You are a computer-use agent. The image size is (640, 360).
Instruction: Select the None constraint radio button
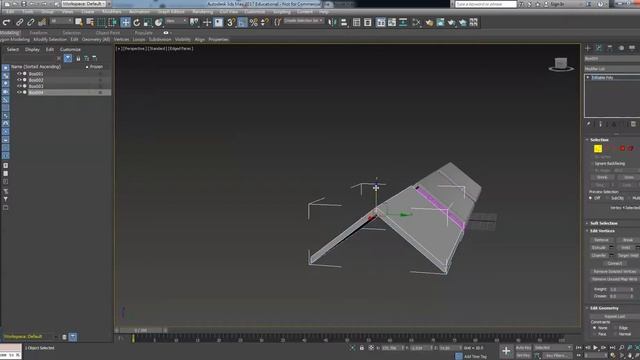coord(595,328)
